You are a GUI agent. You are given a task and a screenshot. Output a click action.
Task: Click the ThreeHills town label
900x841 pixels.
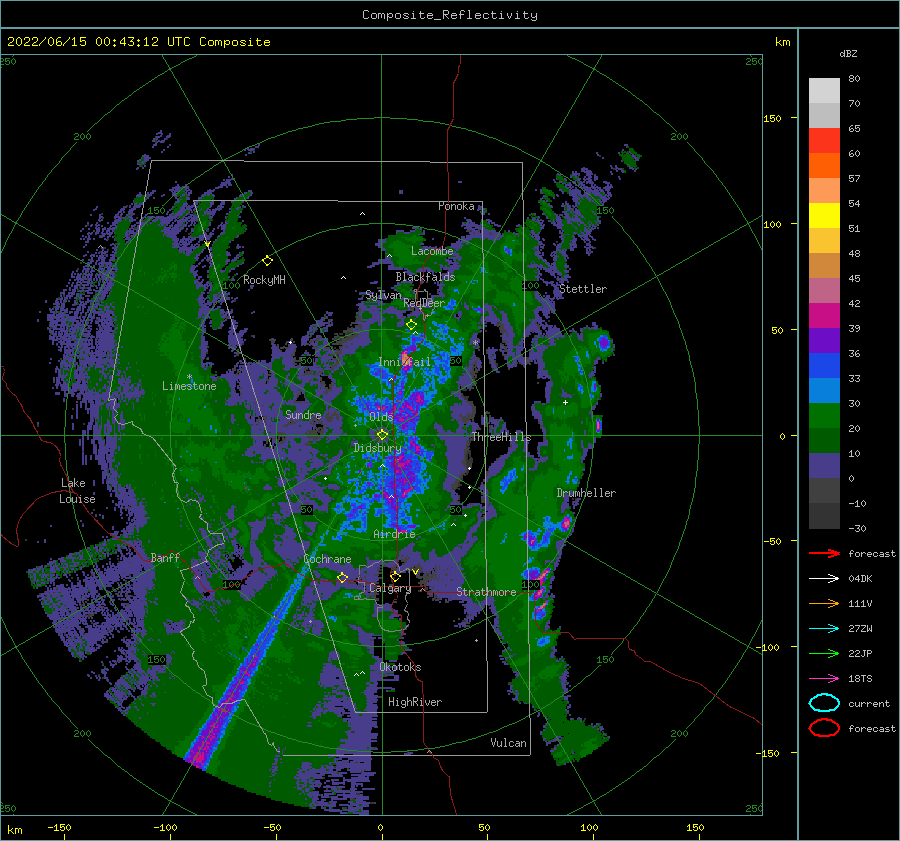[501, 437]
